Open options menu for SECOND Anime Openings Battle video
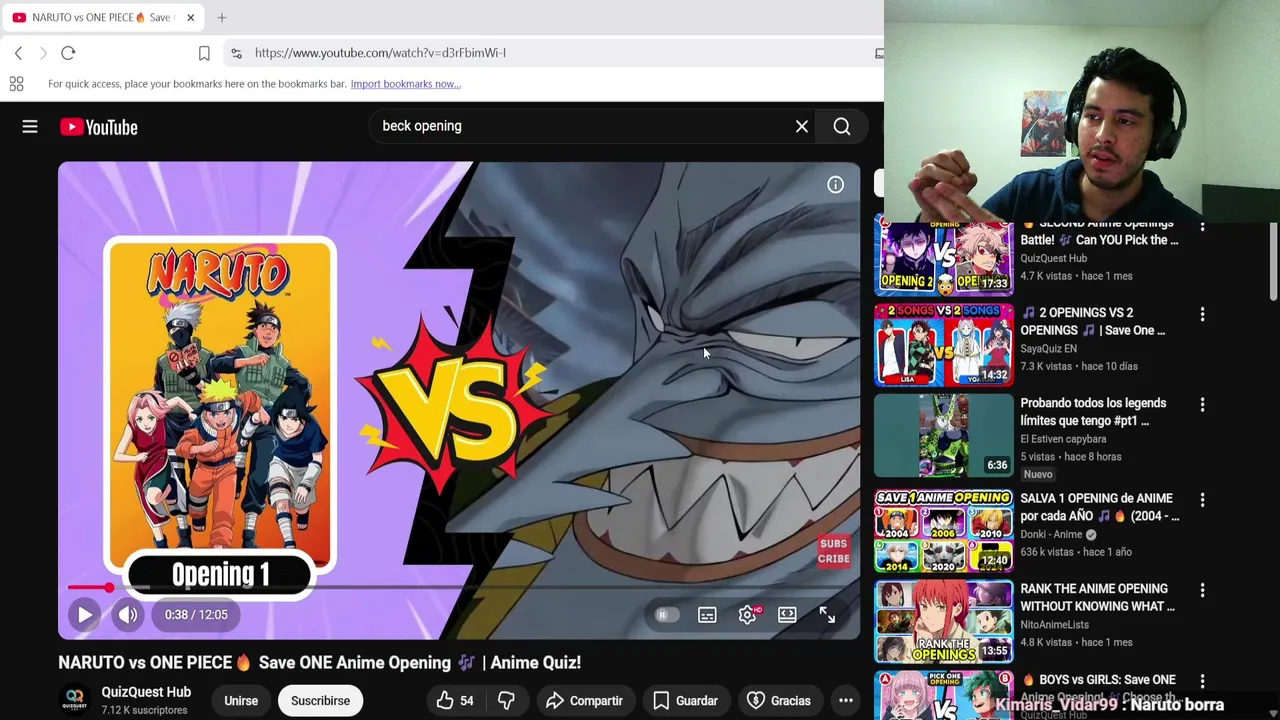Viewport: 1280px width, 720px height. coord(1202,227)
